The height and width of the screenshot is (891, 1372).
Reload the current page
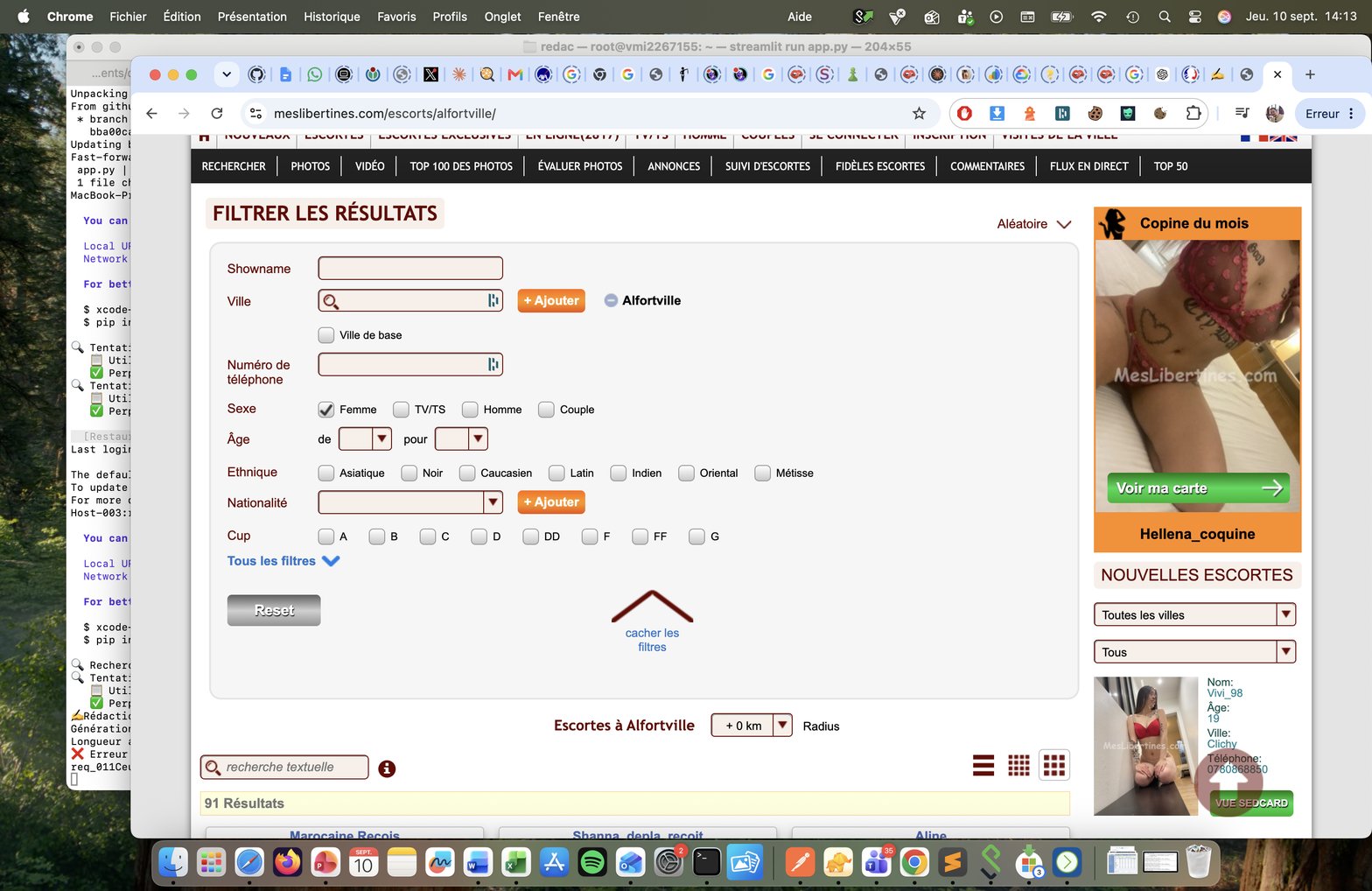[x=217, y=113]
